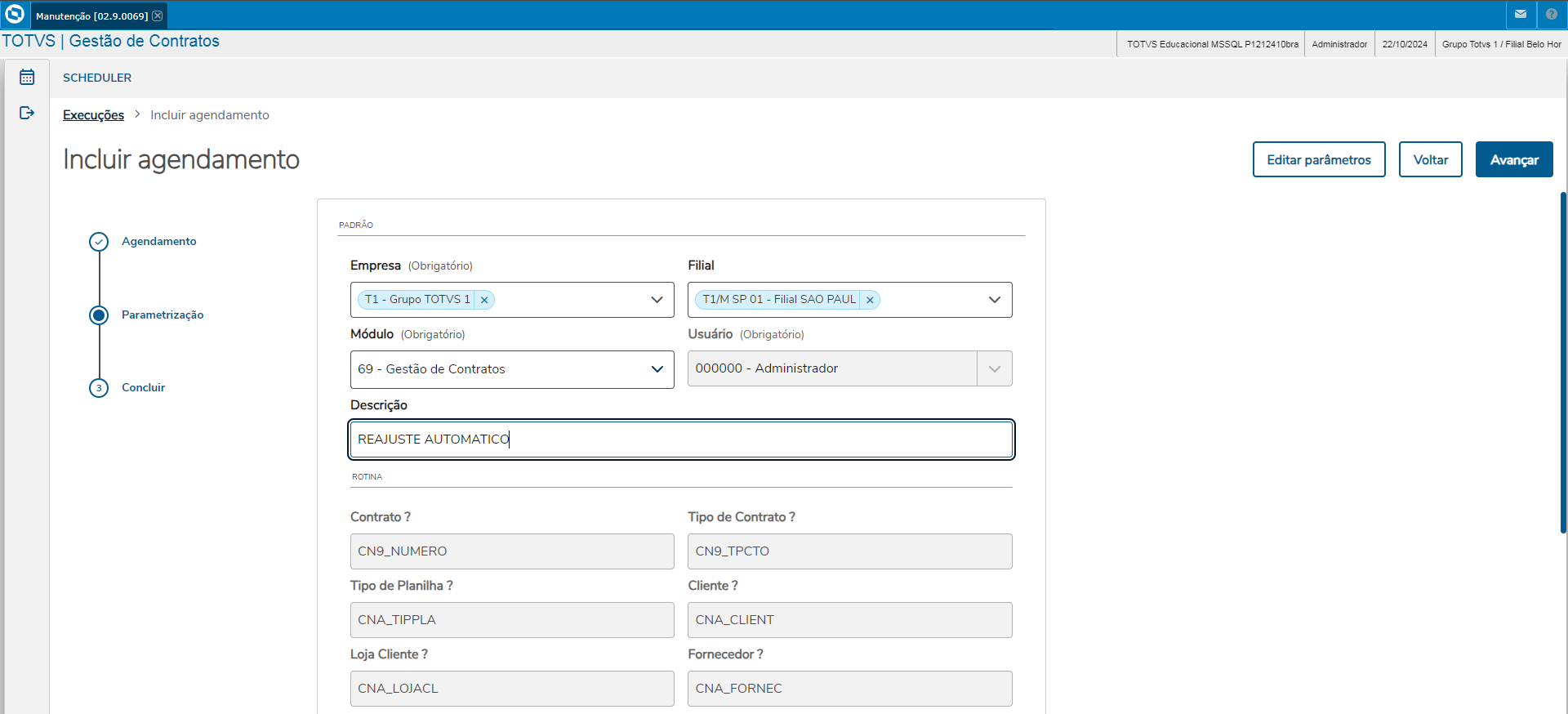This screenshot has height=714, width=1568.
Task: Open the mail envelope icon
Action: [x=1521, y=15]
